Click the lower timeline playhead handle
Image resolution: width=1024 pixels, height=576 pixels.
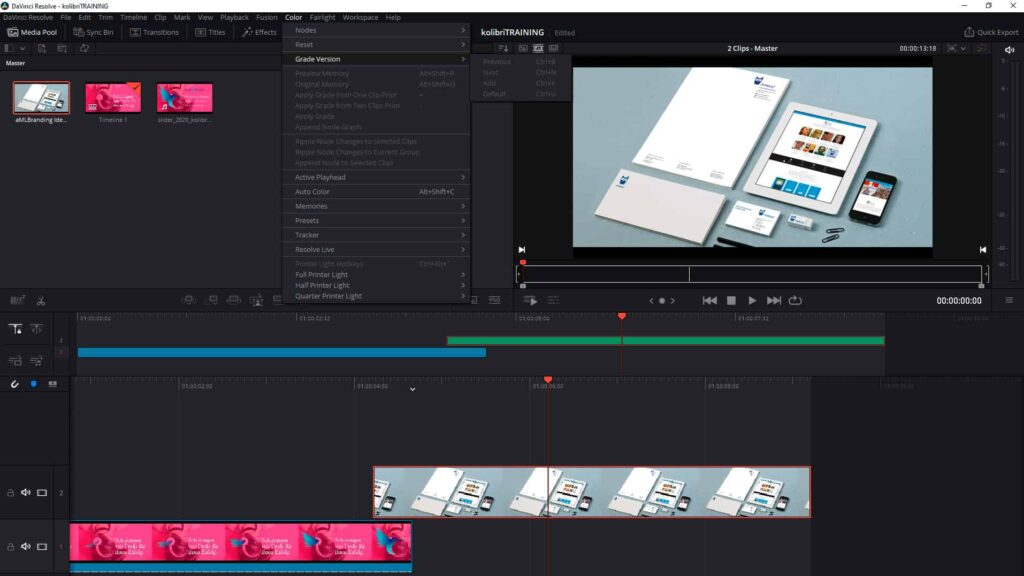click(x=548, y=379)
